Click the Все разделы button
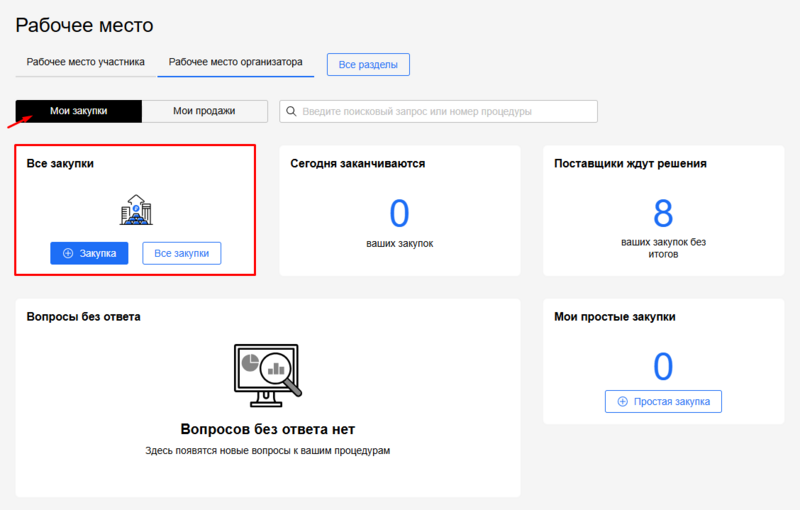This screenshot has height=510, width=800. coord(368,65)
